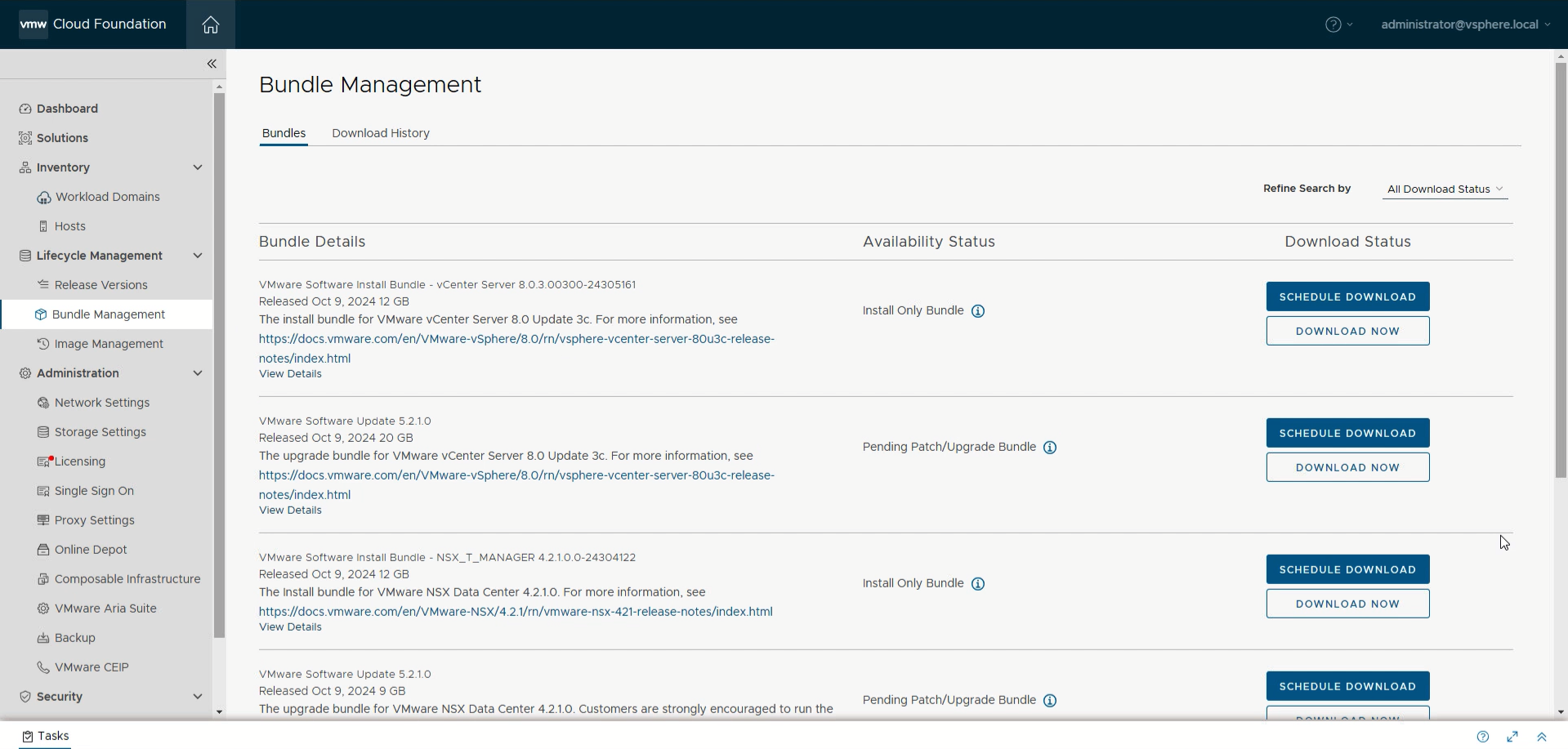Screen dimensions: 1568x749
Task: Click the info icon next to Pending Patch/Upgrade Bundle
Action: (1050, 447)
